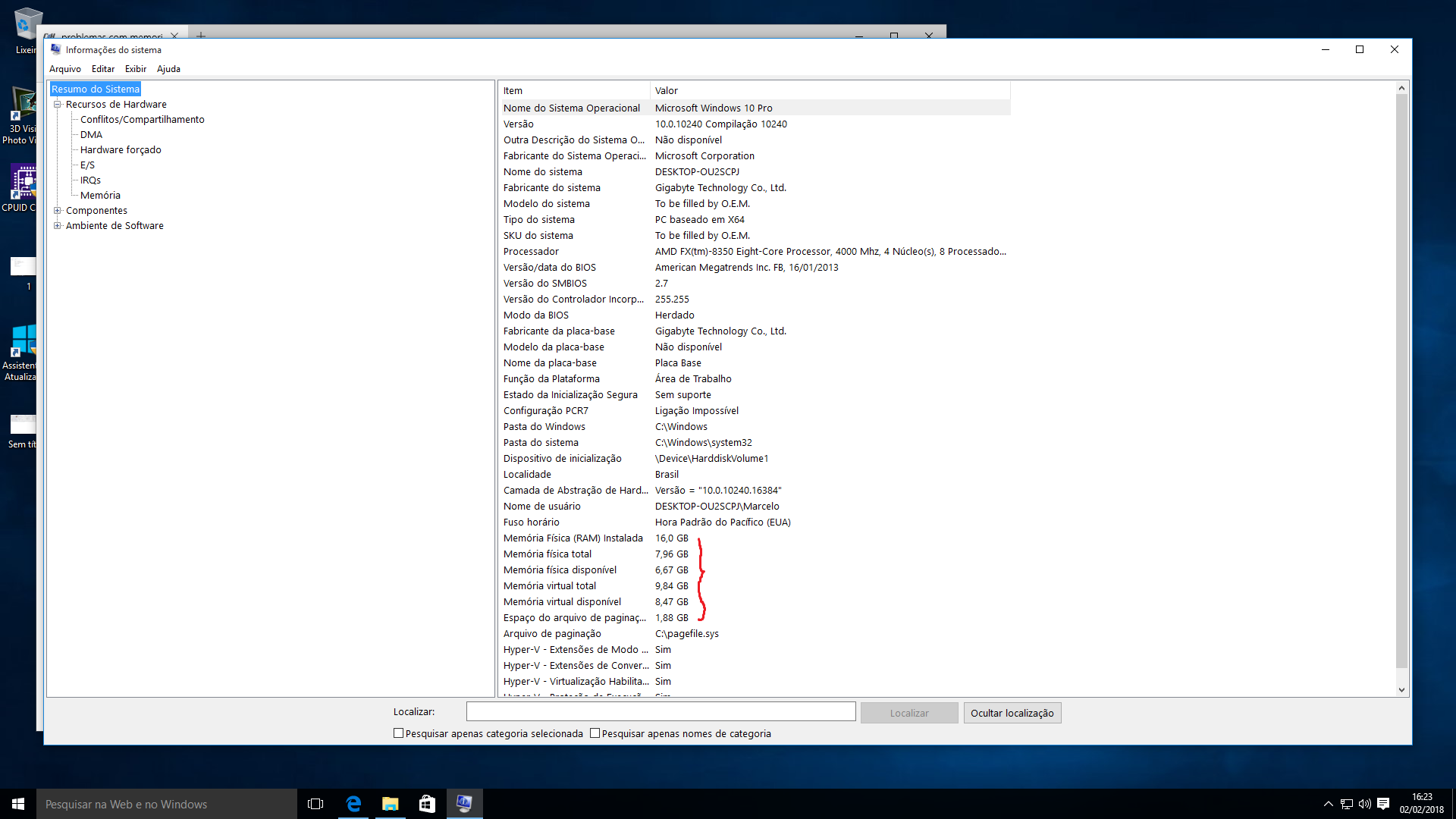The image size is (1456, 819).
Task: Maximize the System Information window
Action: 1360,49
